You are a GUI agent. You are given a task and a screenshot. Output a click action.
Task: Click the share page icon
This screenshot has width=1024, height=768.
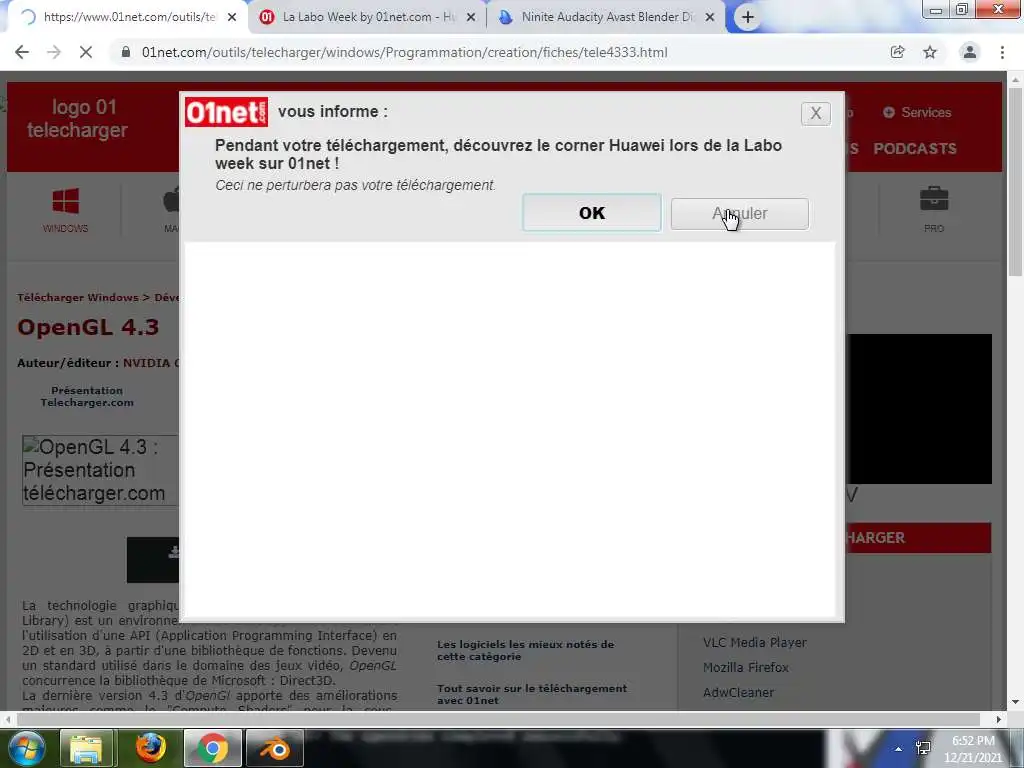[897, 52]
